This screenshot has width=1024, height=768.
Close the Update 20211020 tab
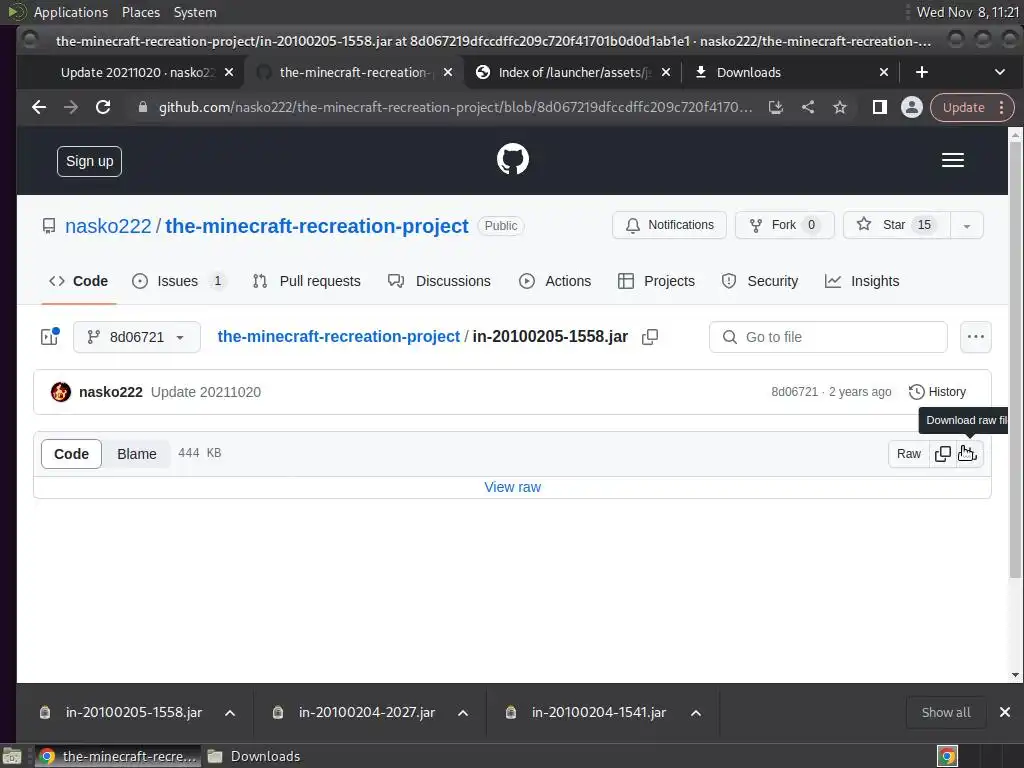click(229, 72)
